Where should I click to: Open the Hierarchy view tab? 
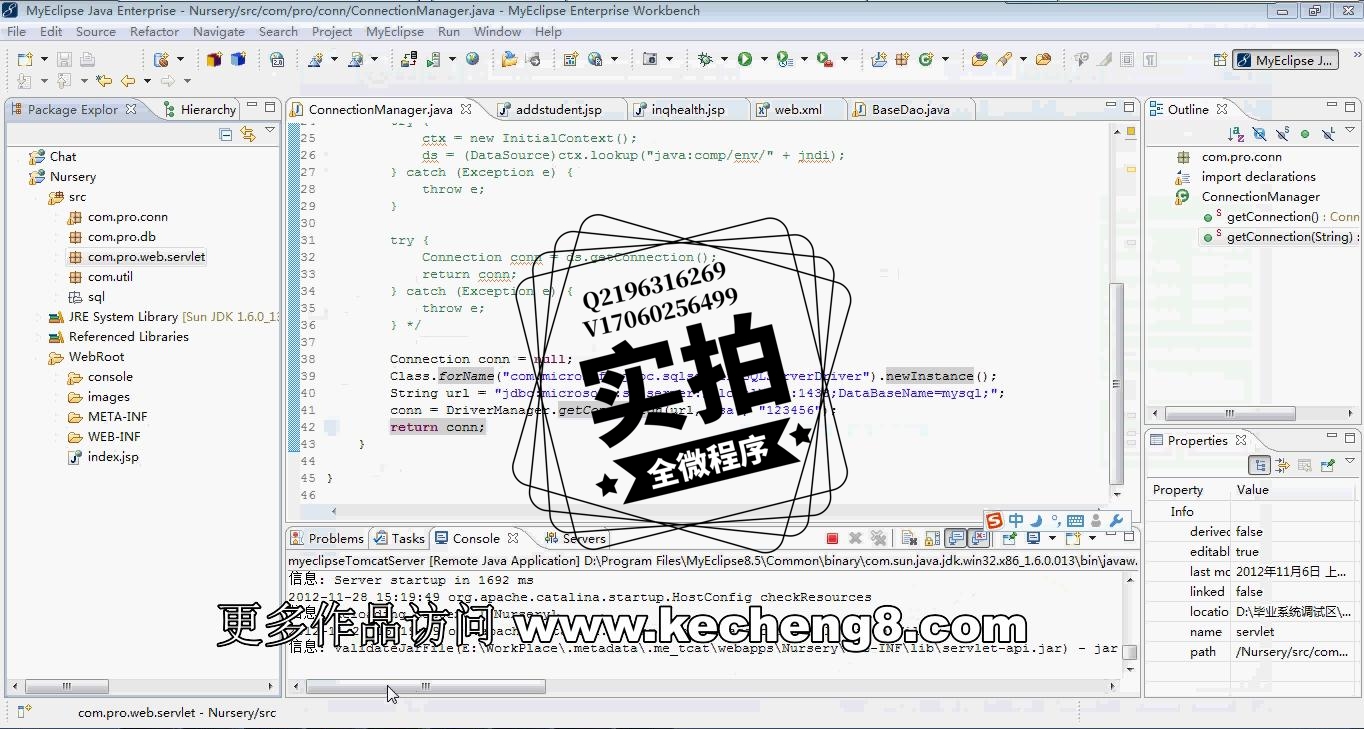tap(199, 109)
